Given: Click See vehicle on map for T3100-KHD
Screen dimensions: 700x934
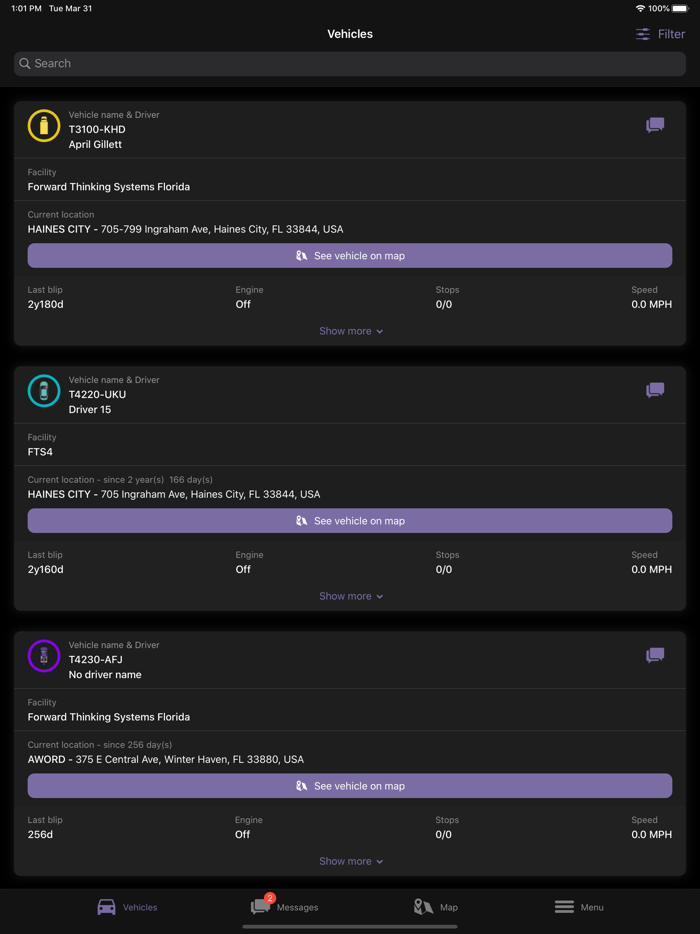Looking at the screenshot, I should [x=350, y=256].
